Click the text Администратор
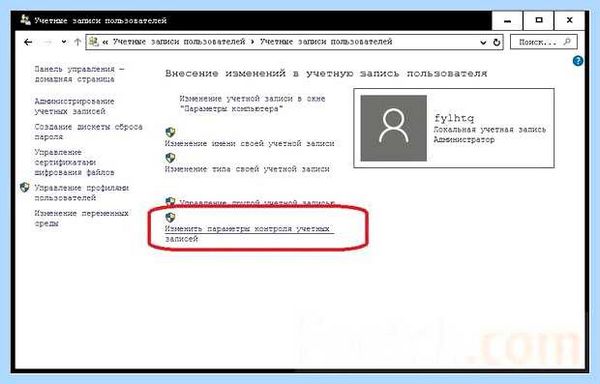This screenshot has width=600, height=384. [x=464, y=140]
